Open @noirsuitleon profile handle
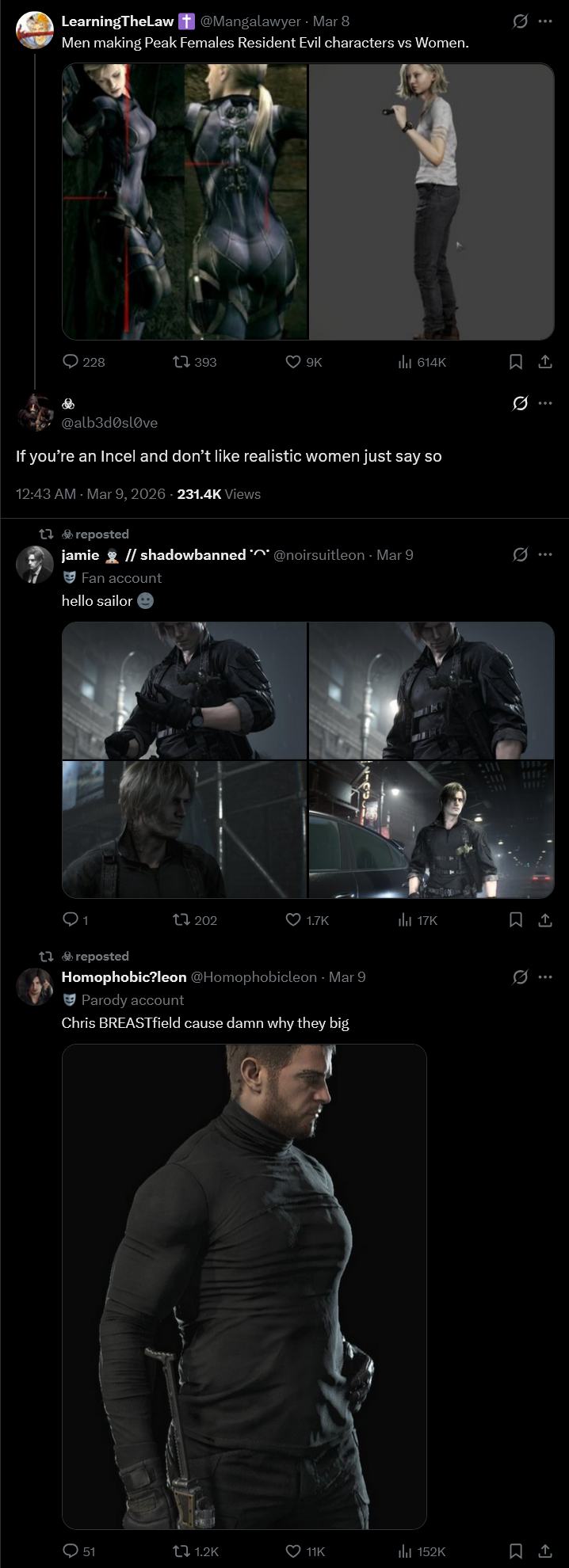This screenshot has width=569, height=1568. 319,555
